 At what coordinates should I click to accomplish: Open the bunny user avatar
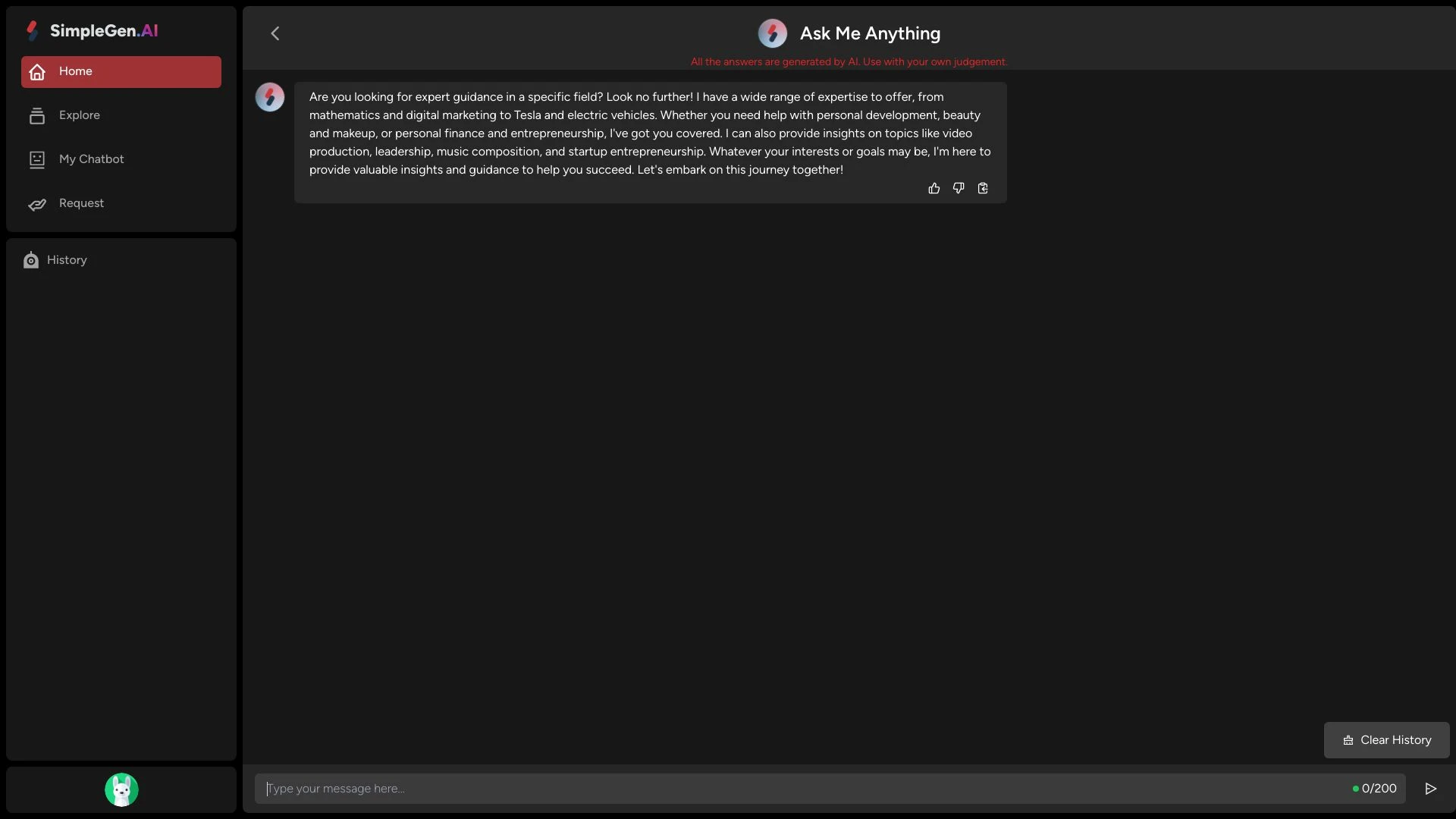pyautogui.click(x=121, y=789)
